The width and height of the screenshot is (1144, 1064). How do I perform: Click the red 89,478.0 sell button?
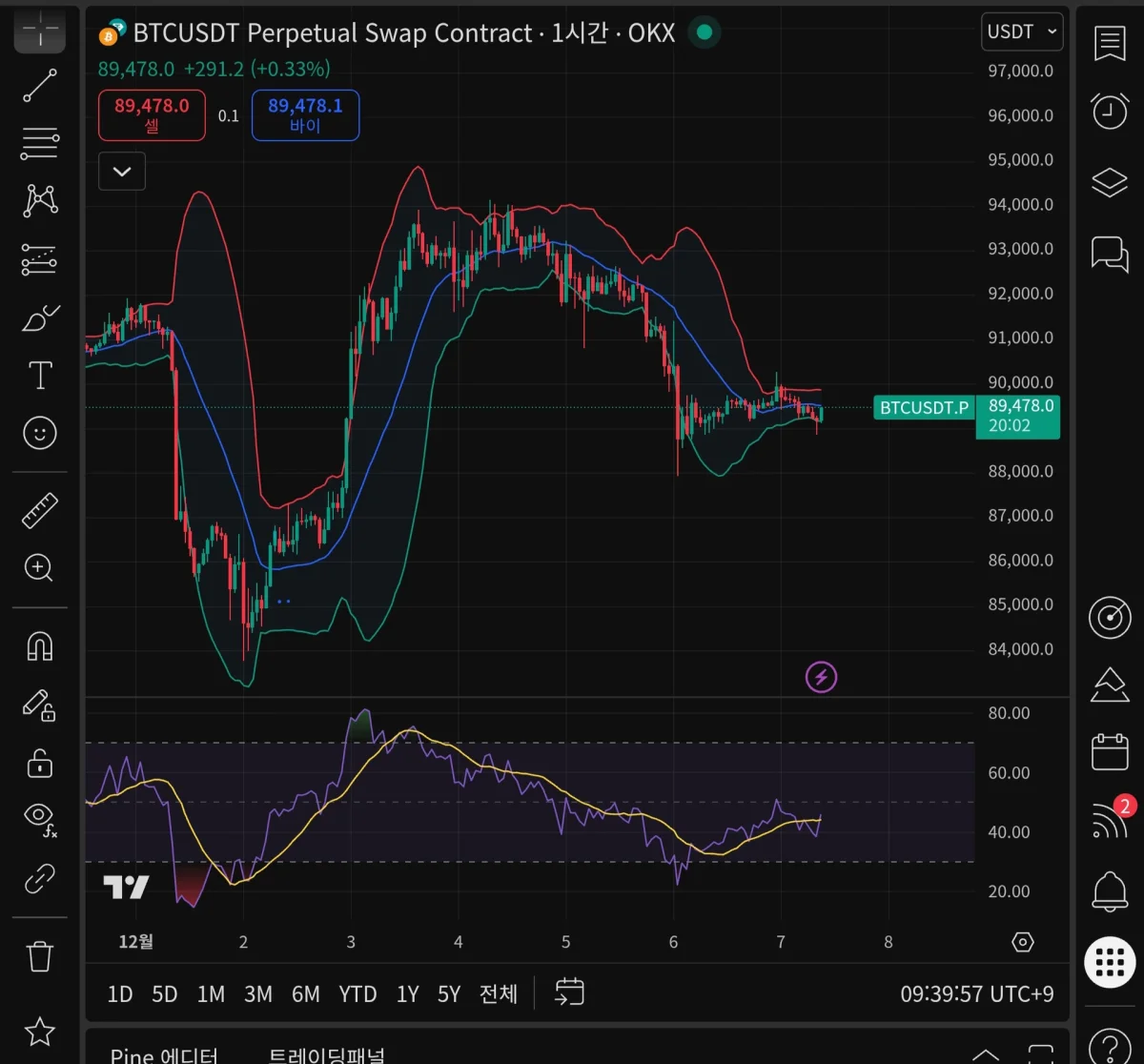click(x=152, y=114)
